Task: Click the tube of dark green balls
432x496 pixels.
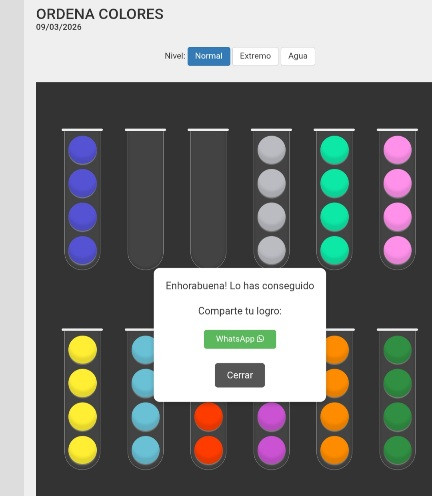Action: tap(397, 399)
